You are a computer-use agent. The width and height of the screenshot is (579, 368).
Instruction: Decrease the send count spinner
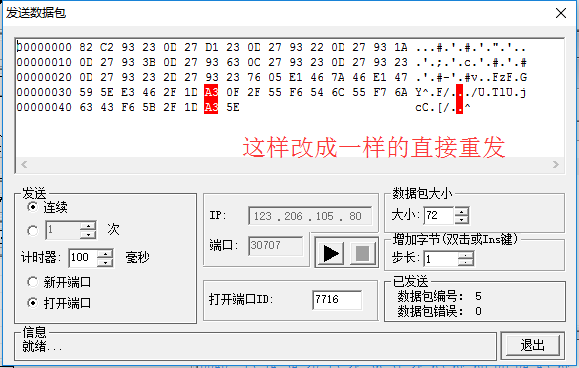88,234
